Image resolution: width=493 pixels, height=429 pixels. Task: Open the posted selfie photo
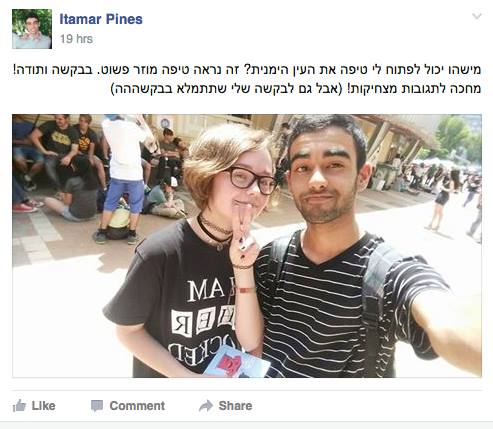(247, 246)
